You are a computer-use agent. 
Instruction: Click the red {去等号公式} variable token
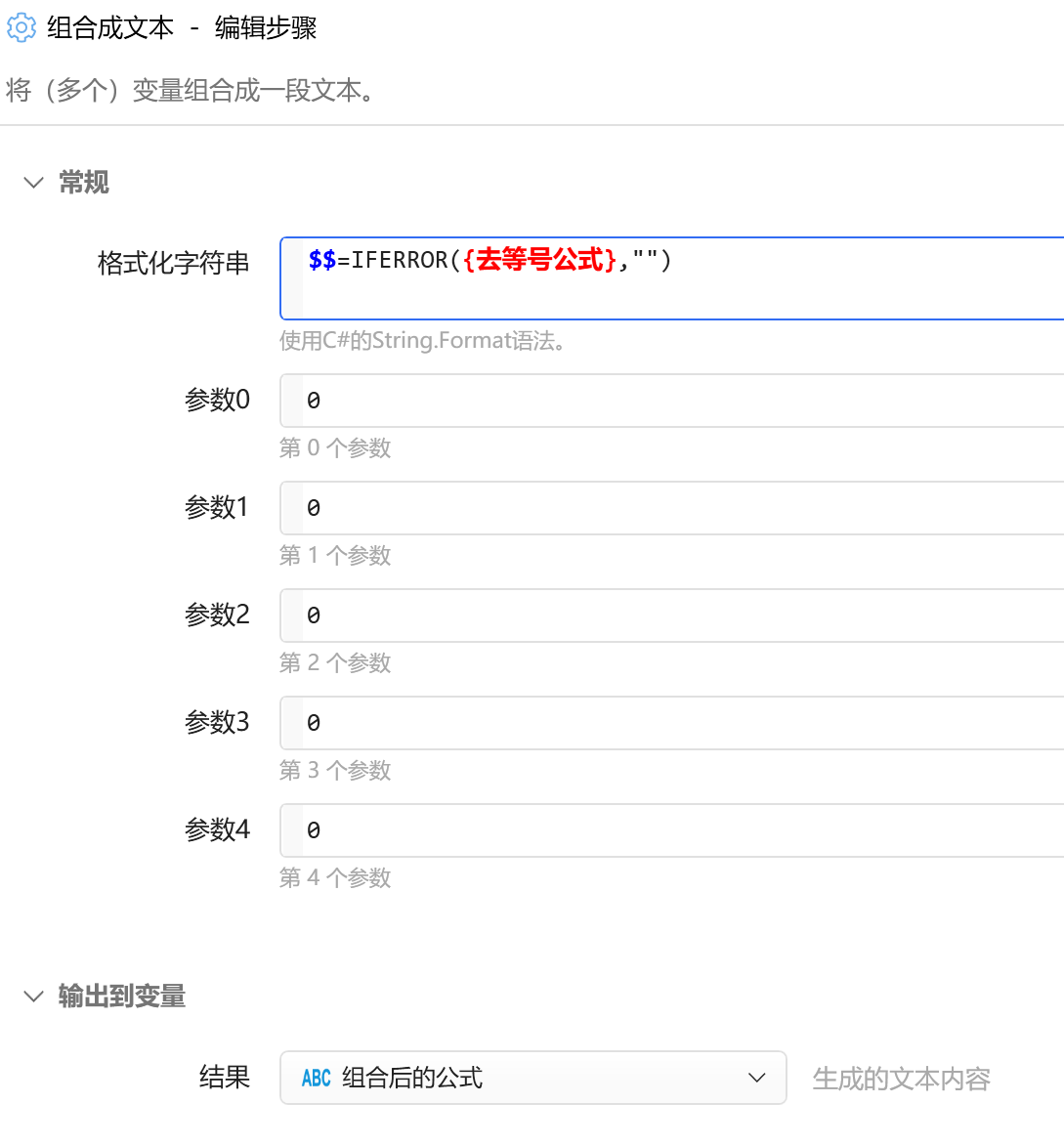click(540, 260)
